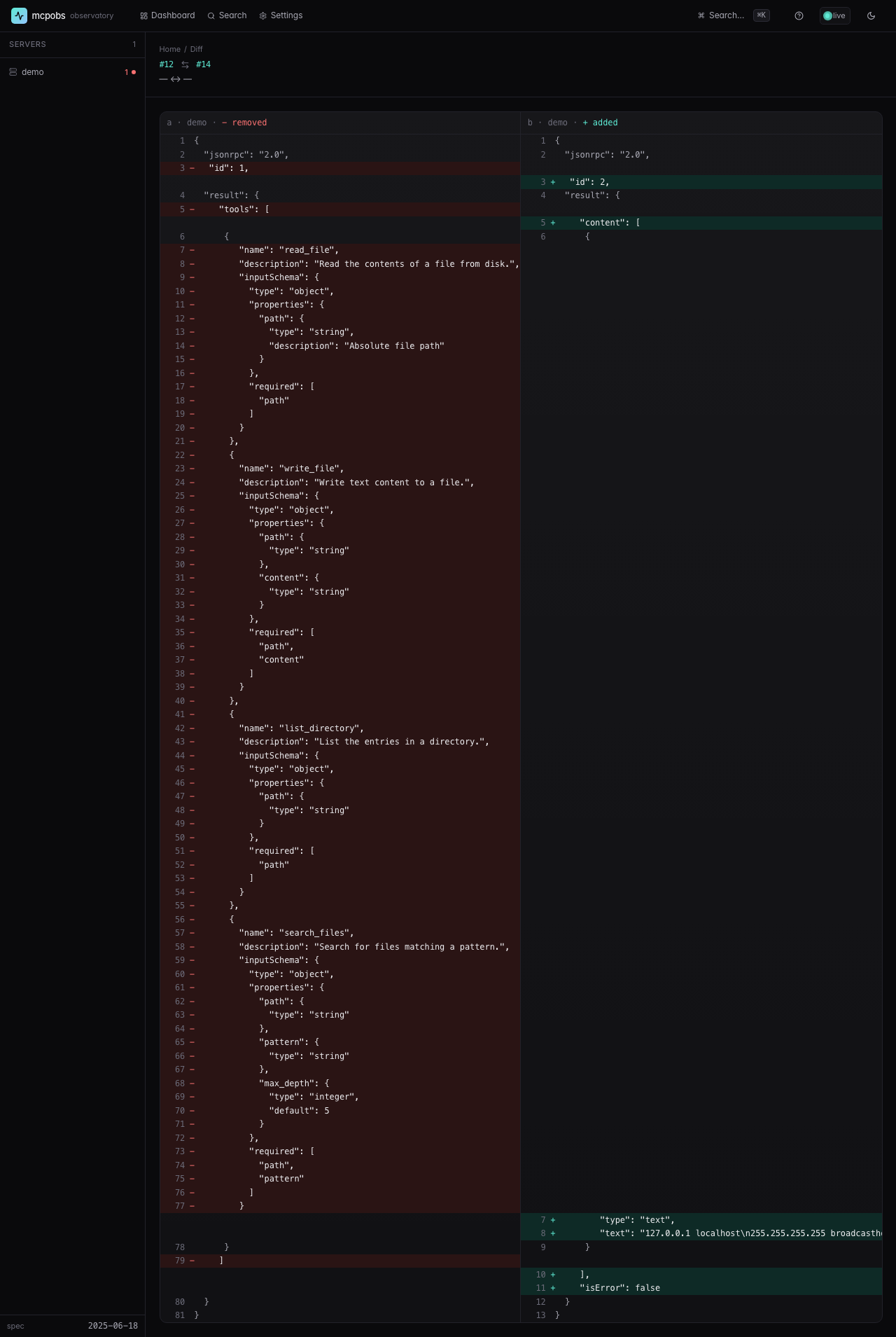The width and height of the screenshot is (896, 1337).
Task: Click added line with '127.0.0.1 localhost' text
Action: tap(701, 1233)
